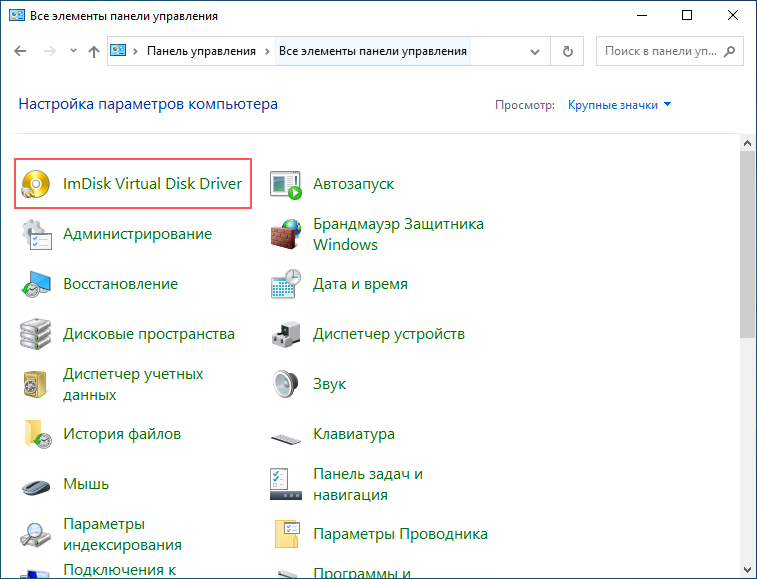Open the Мышь mouse icon
This screenshot has height=579, width=757.
tap(36, 487)
